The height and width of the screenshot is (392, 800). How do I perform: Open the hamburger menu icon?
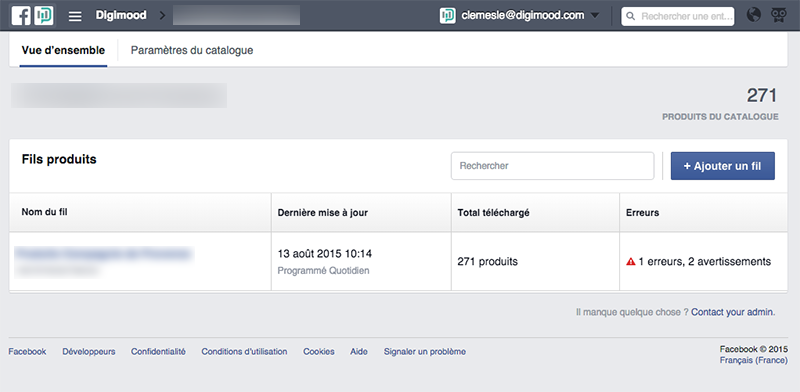click(75, 16)
